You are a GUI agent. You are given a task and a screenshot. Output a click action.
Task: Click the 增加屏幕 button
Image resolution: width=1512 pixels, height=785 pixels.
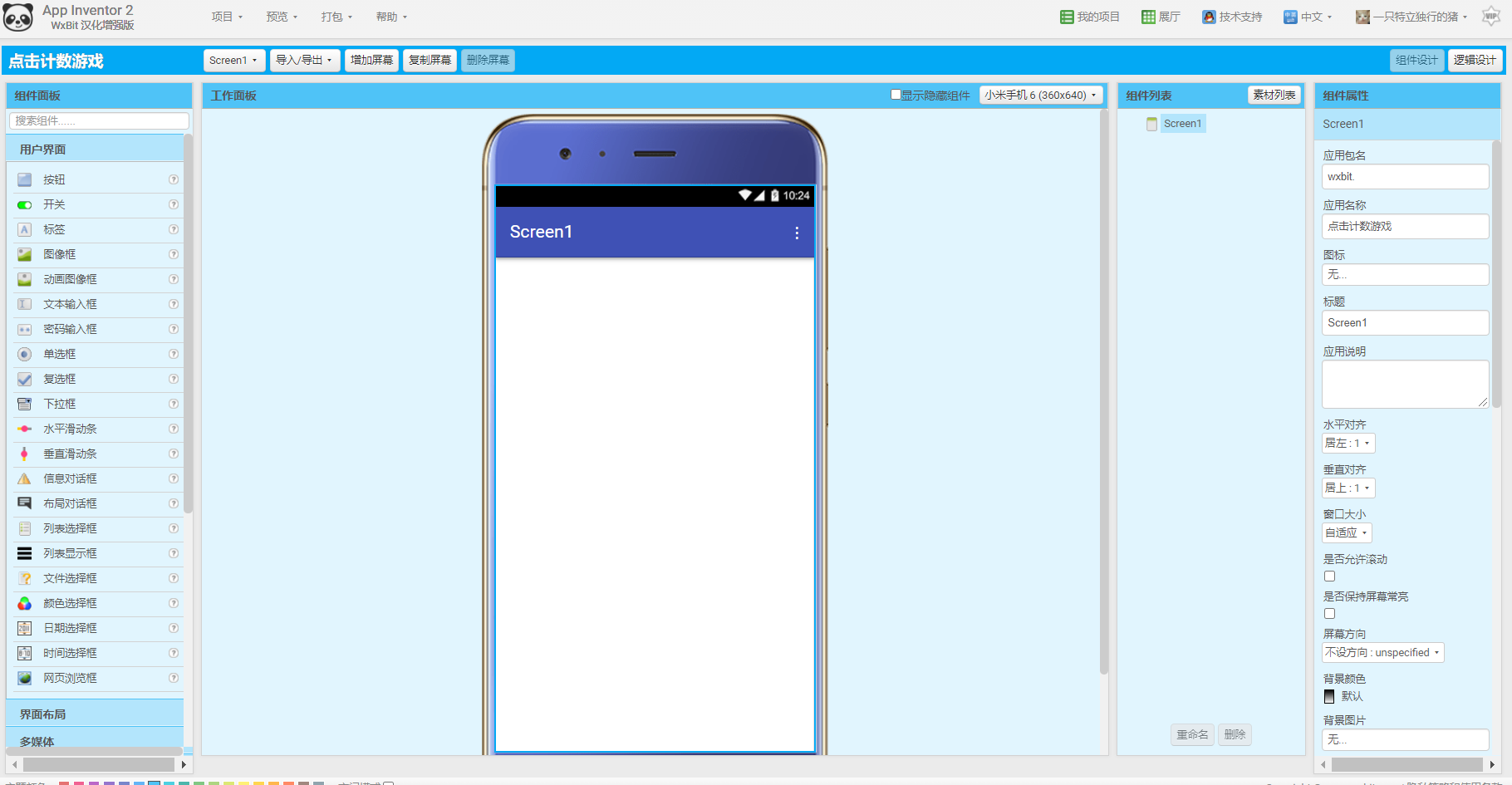[x=371, y=60]
